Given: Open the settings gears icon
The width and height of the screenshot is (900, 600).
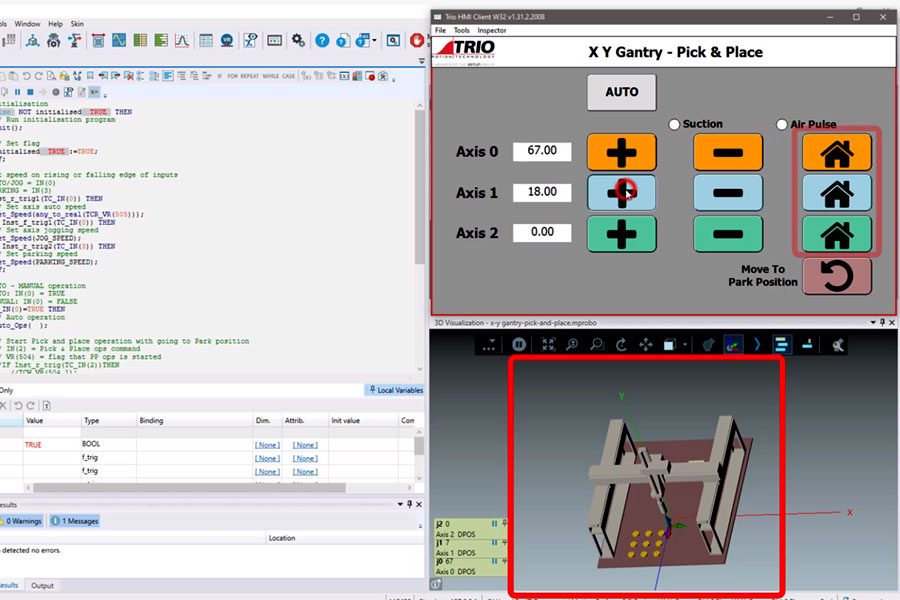Looking at the screenshot, I should coord(298,40).
